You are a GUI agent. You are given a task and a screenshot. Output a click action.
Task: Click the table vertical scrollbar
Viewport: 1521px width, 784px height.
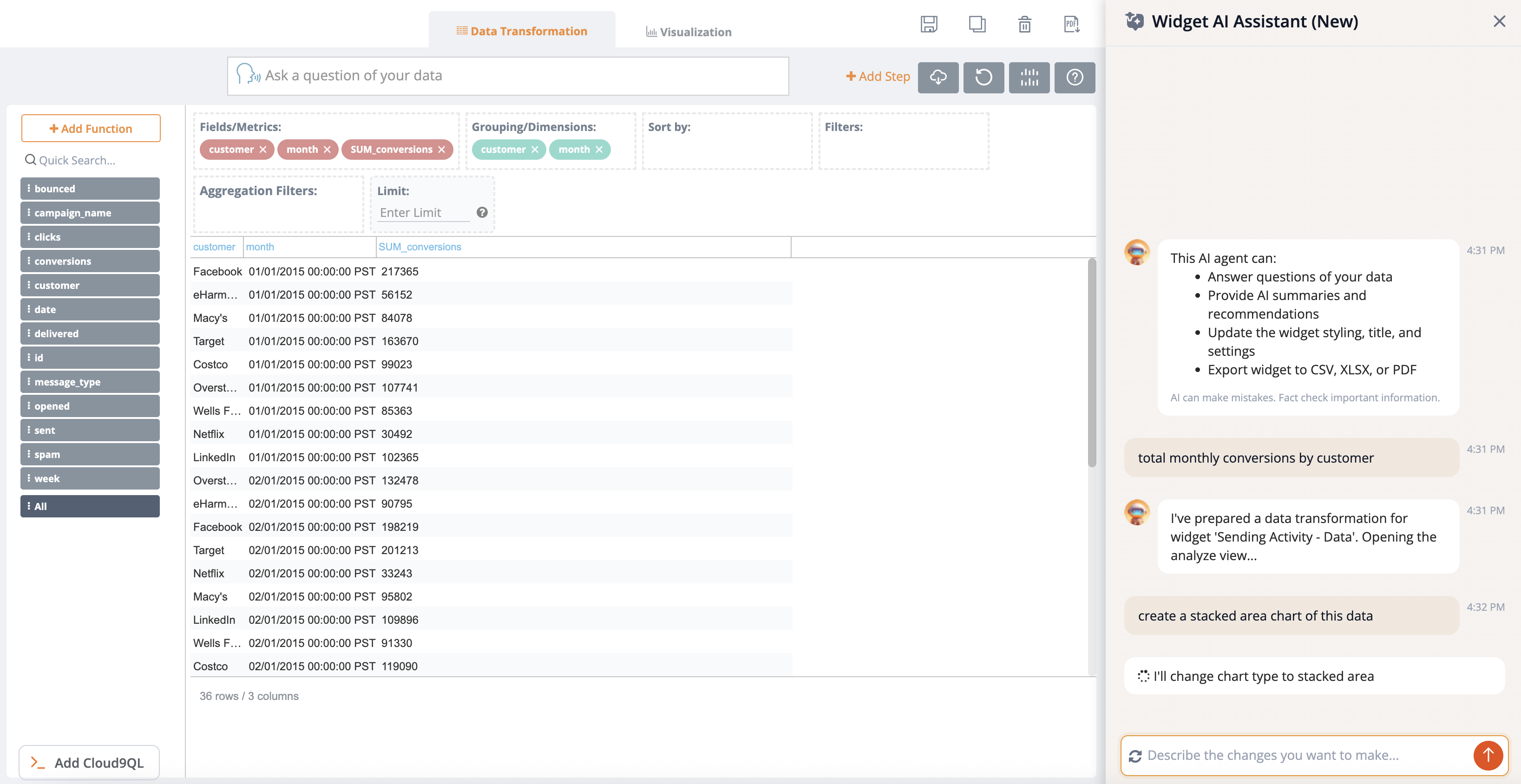pyautogui.click(x=1091, y=362)
